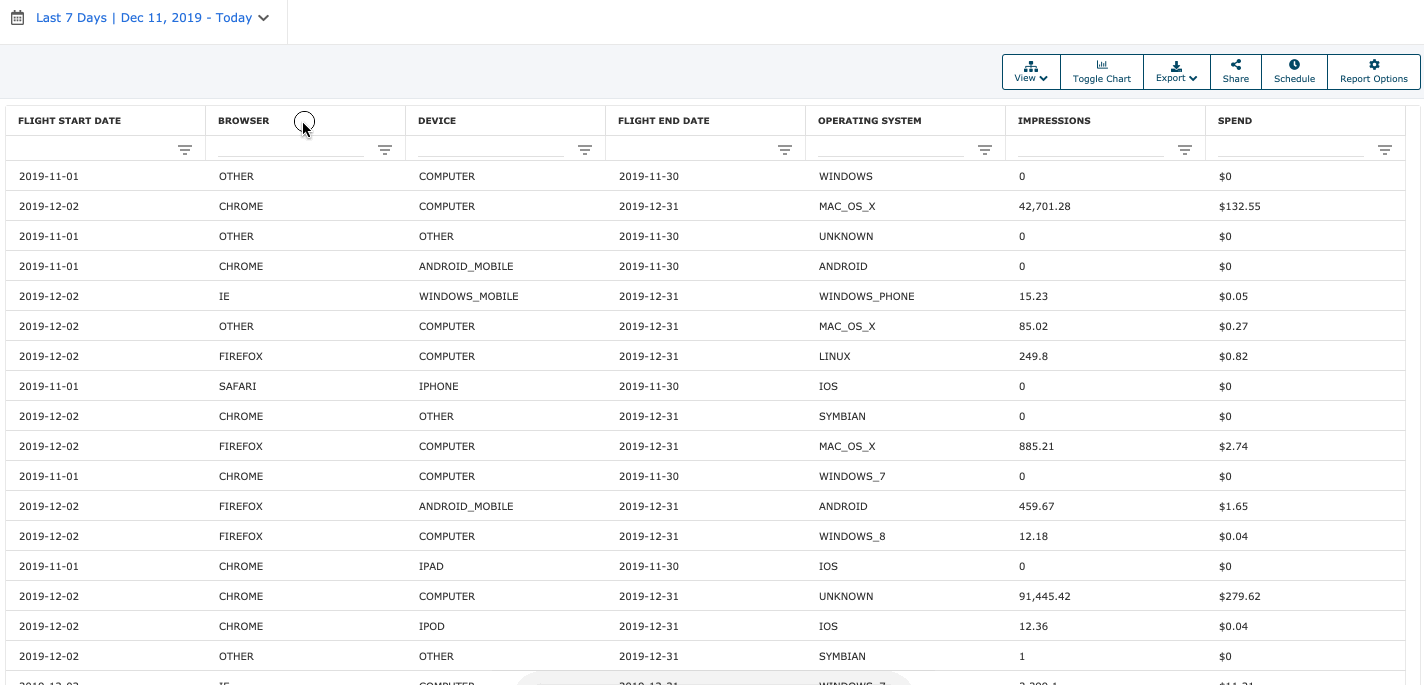Sort by the Browser column header

[x=244, y=121]
